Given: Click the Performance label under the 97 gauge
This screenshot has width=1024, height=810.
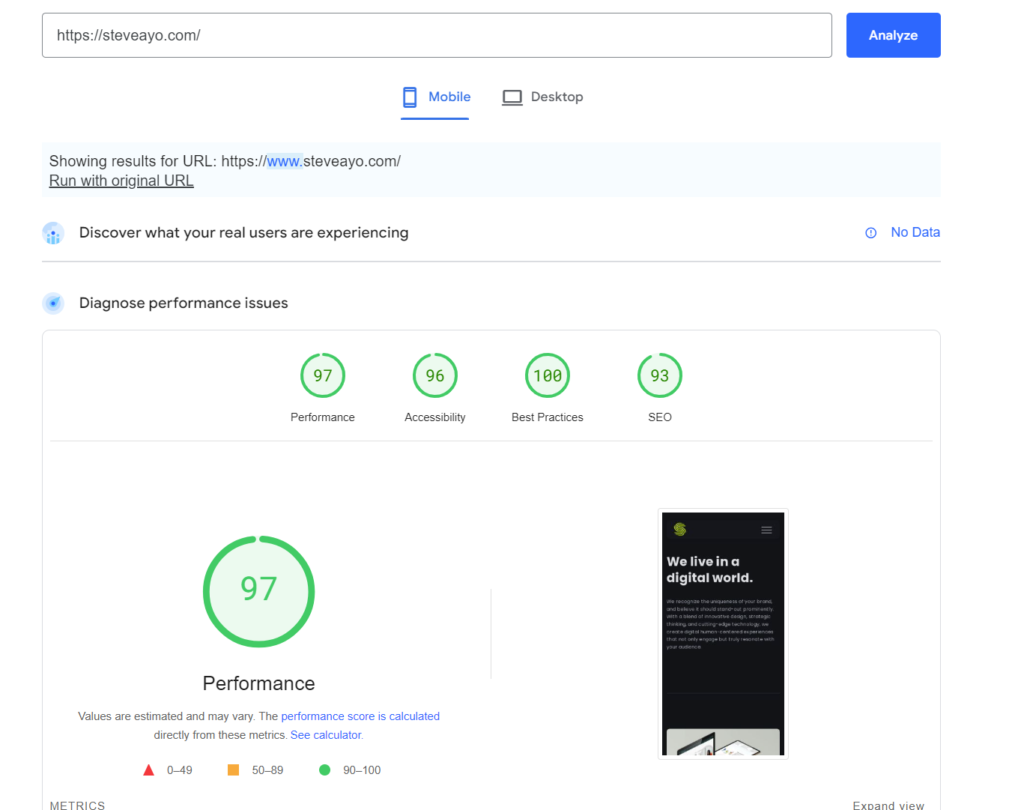Looking at the screenshot, I should click(x=323, y=417).
